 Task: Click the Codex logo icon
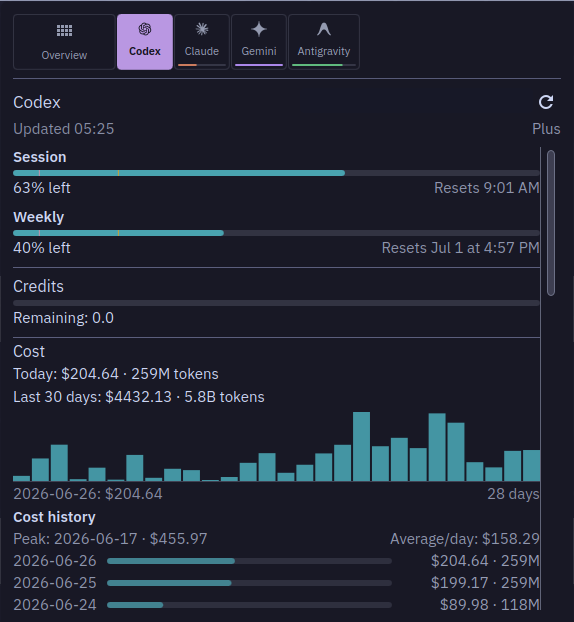click(x=145, y=29)
